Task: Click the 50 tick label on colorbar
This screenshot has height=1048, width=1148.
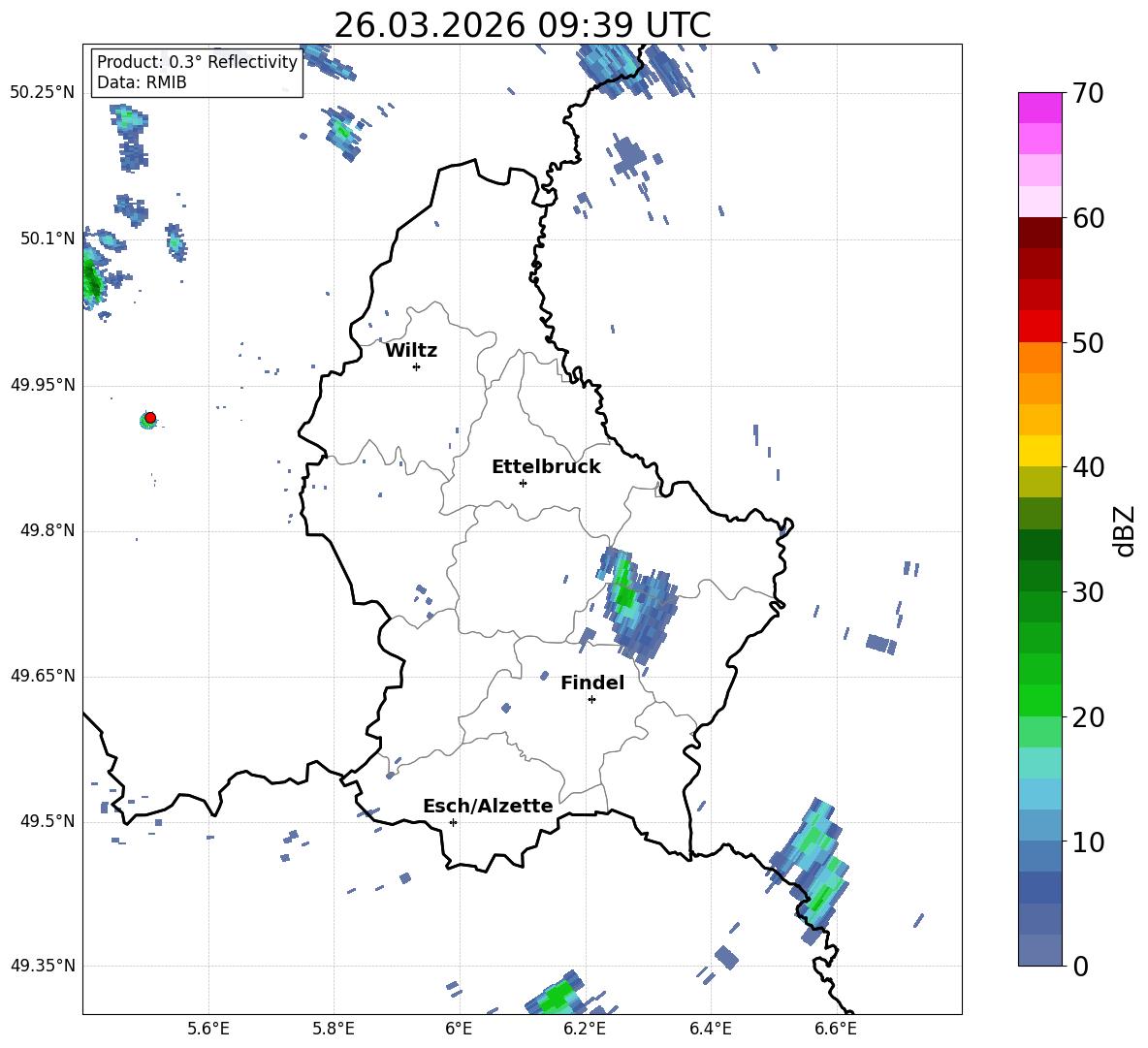Action: 1088,342
